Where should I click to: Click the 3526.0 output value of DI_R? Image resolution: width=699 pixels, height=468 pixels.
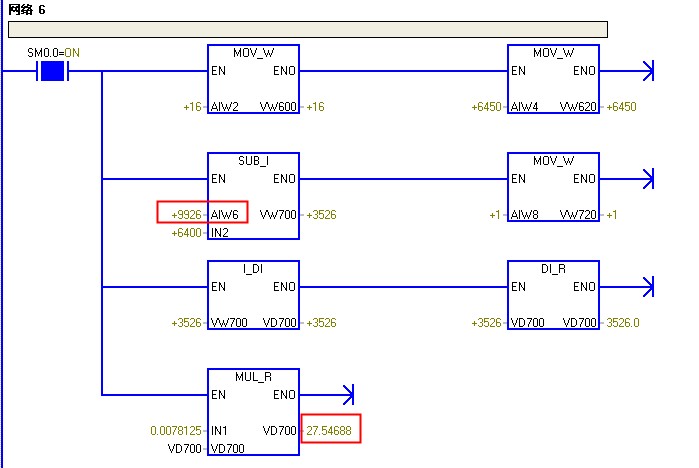(x=623, y=323)
